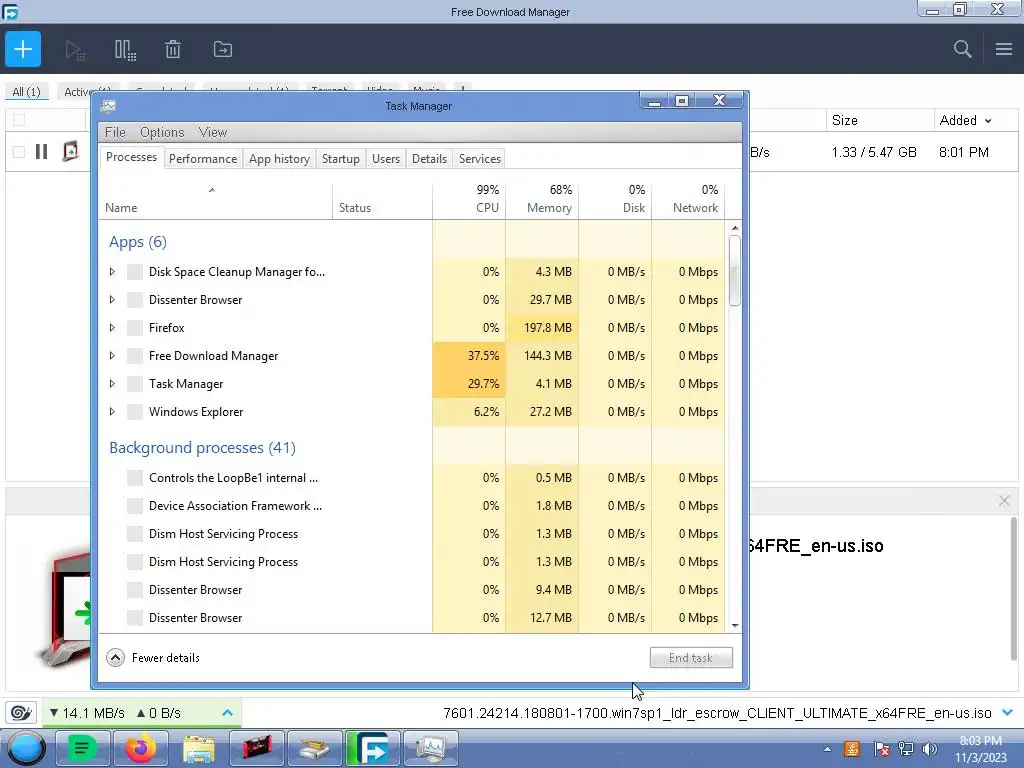Click the network tray icon
The image size is (1024, 768).
[x=906, y=749]
